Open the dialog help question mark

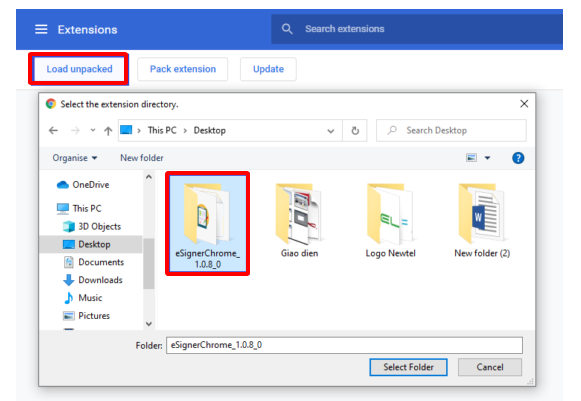(518, 158)
